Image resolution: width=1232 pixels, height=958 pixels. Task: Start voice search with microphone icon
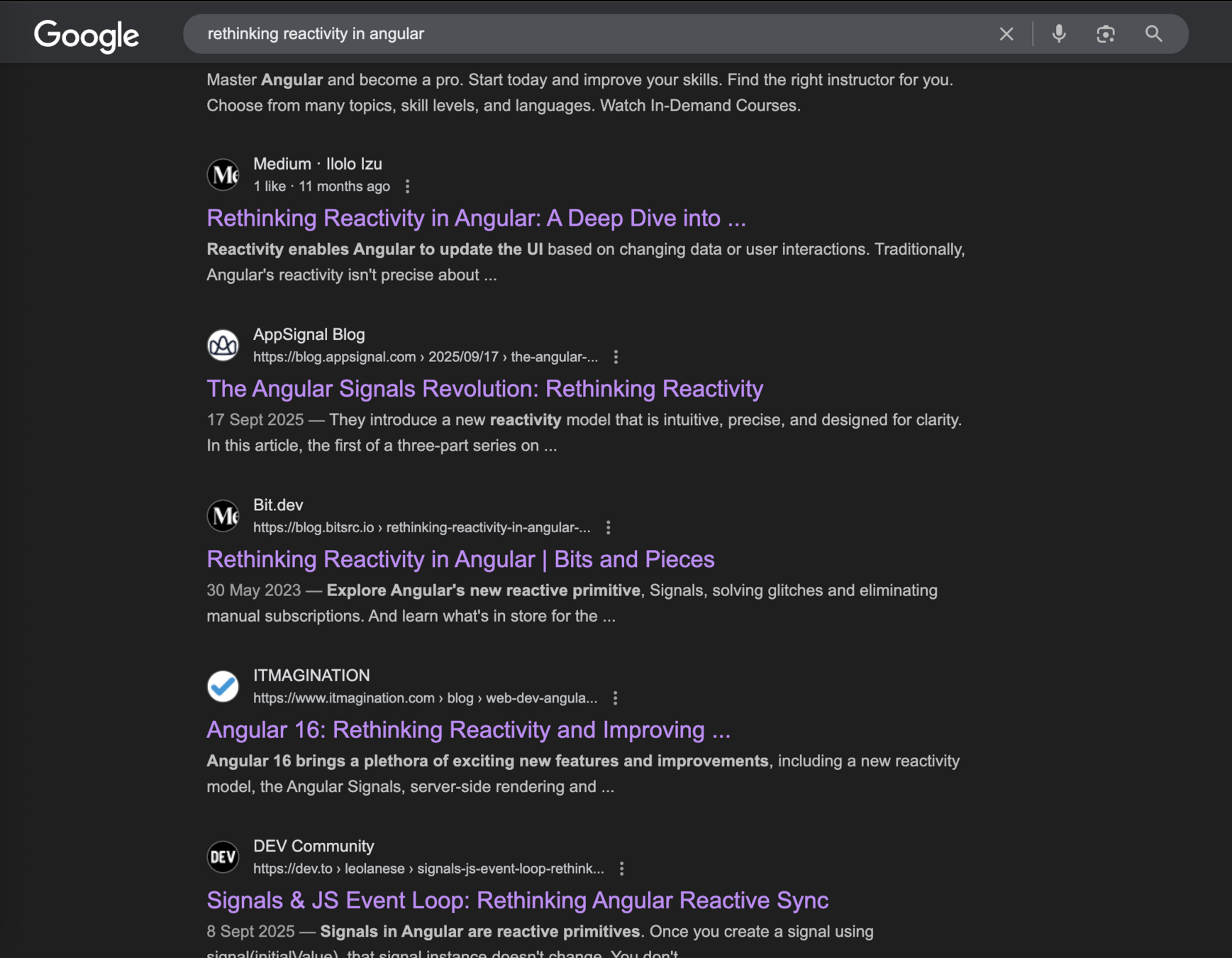click(x=1058, y=34)
